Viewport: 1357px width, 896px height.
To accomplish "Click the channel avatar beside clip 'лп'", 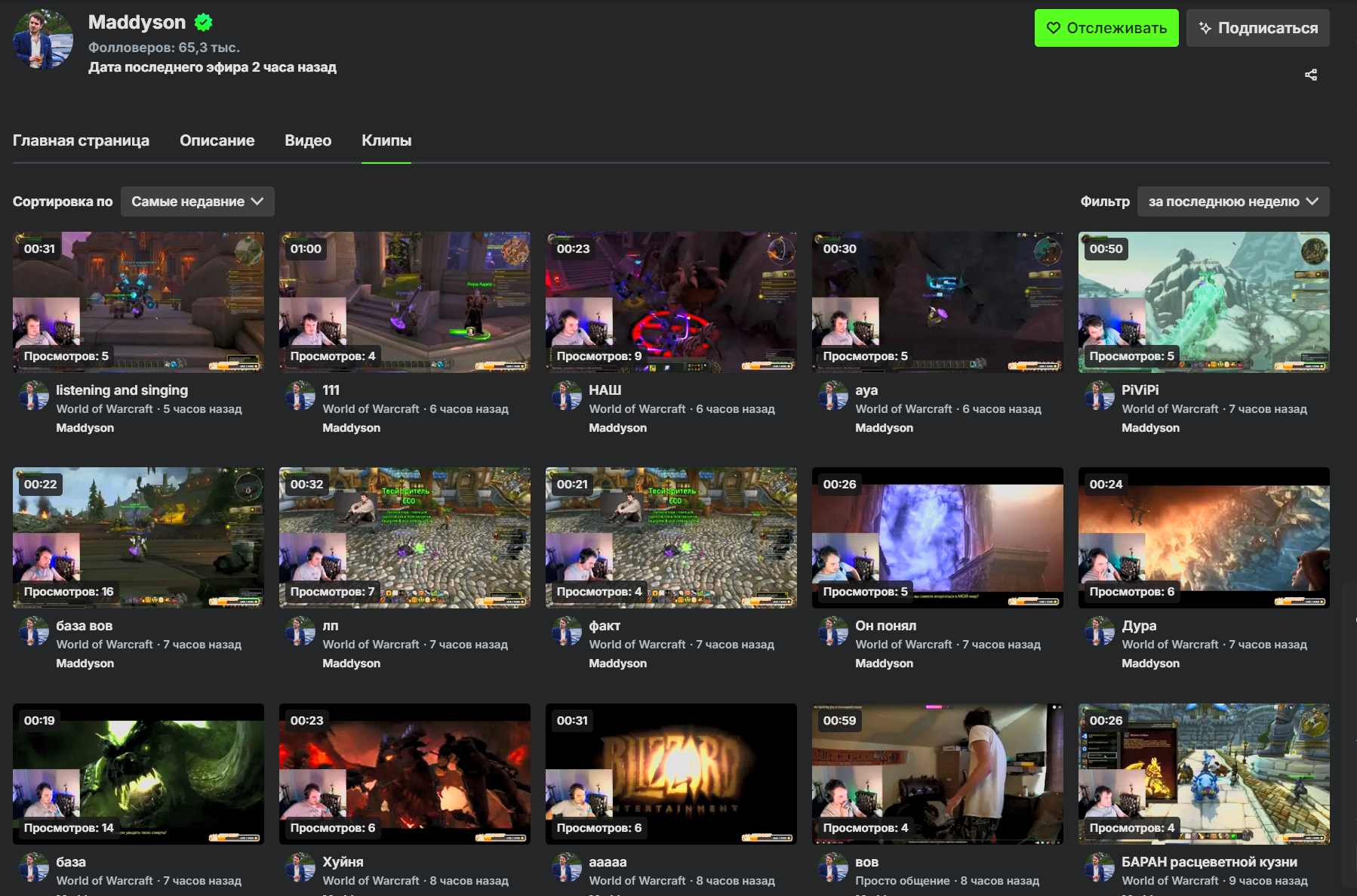I will click(x=300, y=631).
